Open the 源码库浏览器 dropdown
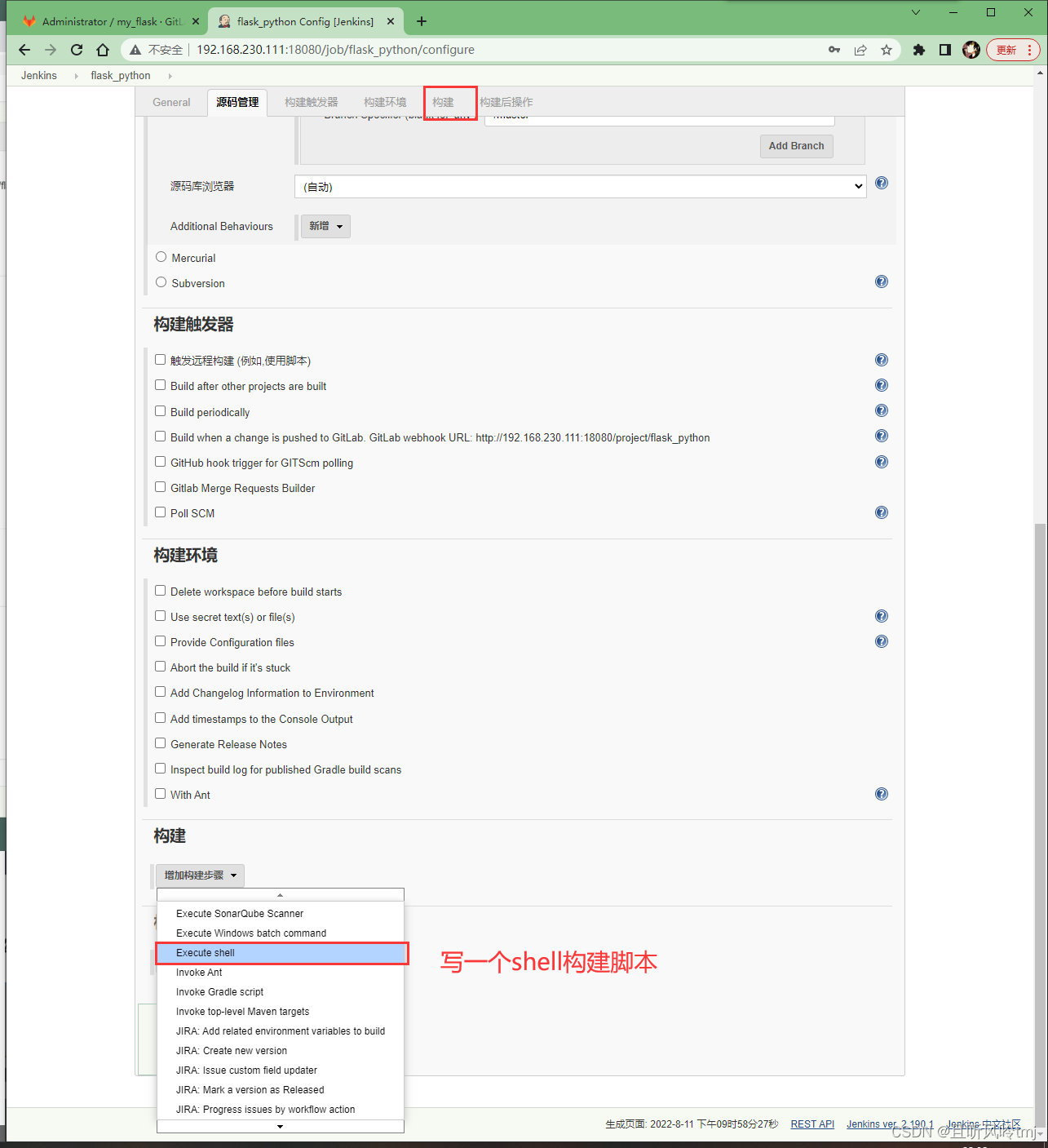Screen dimensions: 1048x1148 pos(580,187)
